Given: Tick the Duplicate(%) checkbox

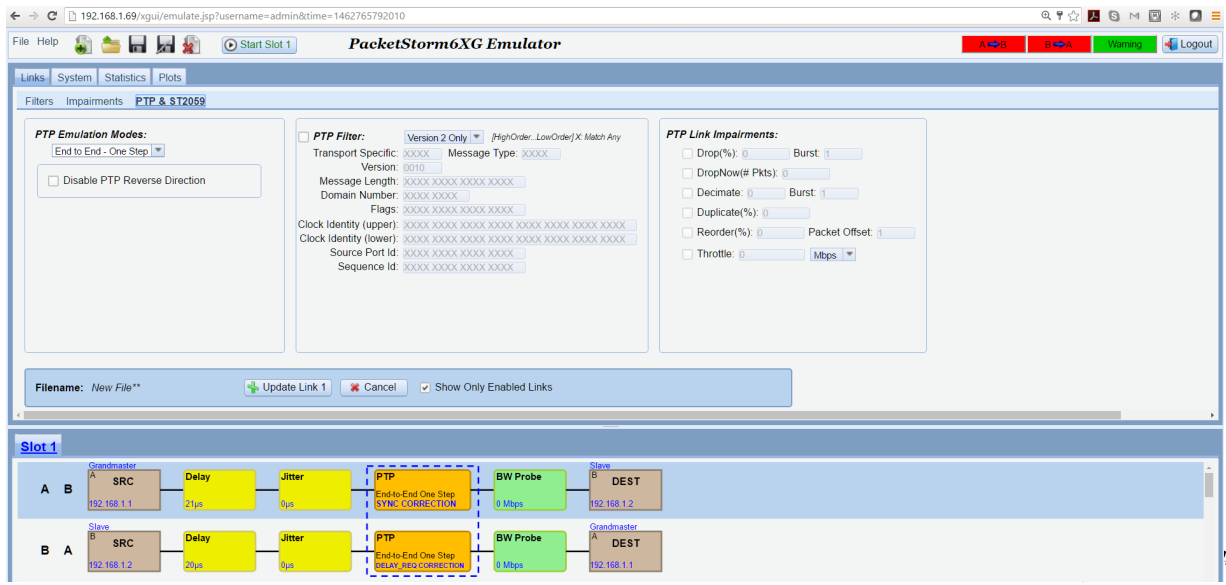Looking at the screenshot, I should [x=687, y=213].
